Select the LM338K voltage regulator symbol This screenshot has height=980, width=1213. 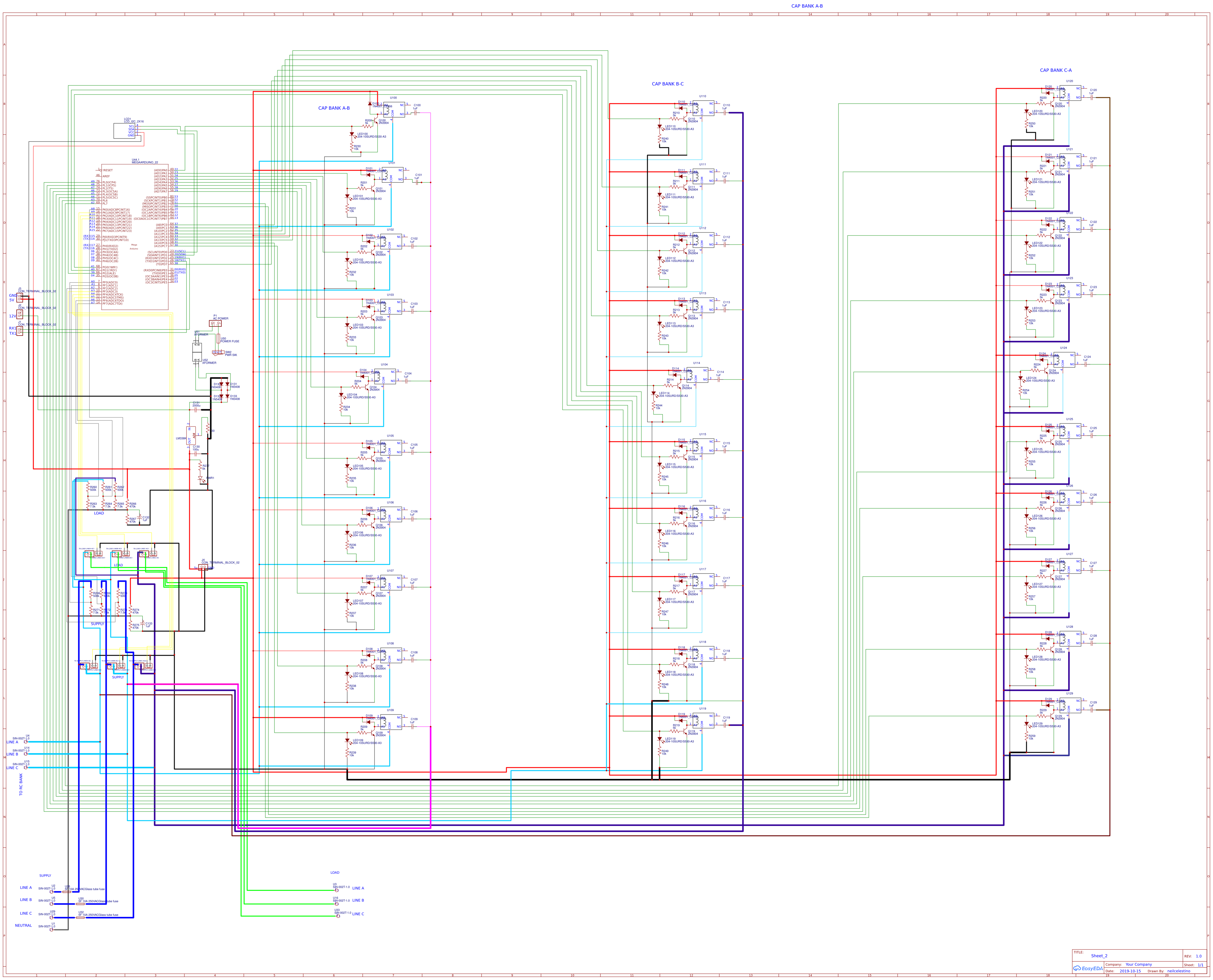pos(191,436)
